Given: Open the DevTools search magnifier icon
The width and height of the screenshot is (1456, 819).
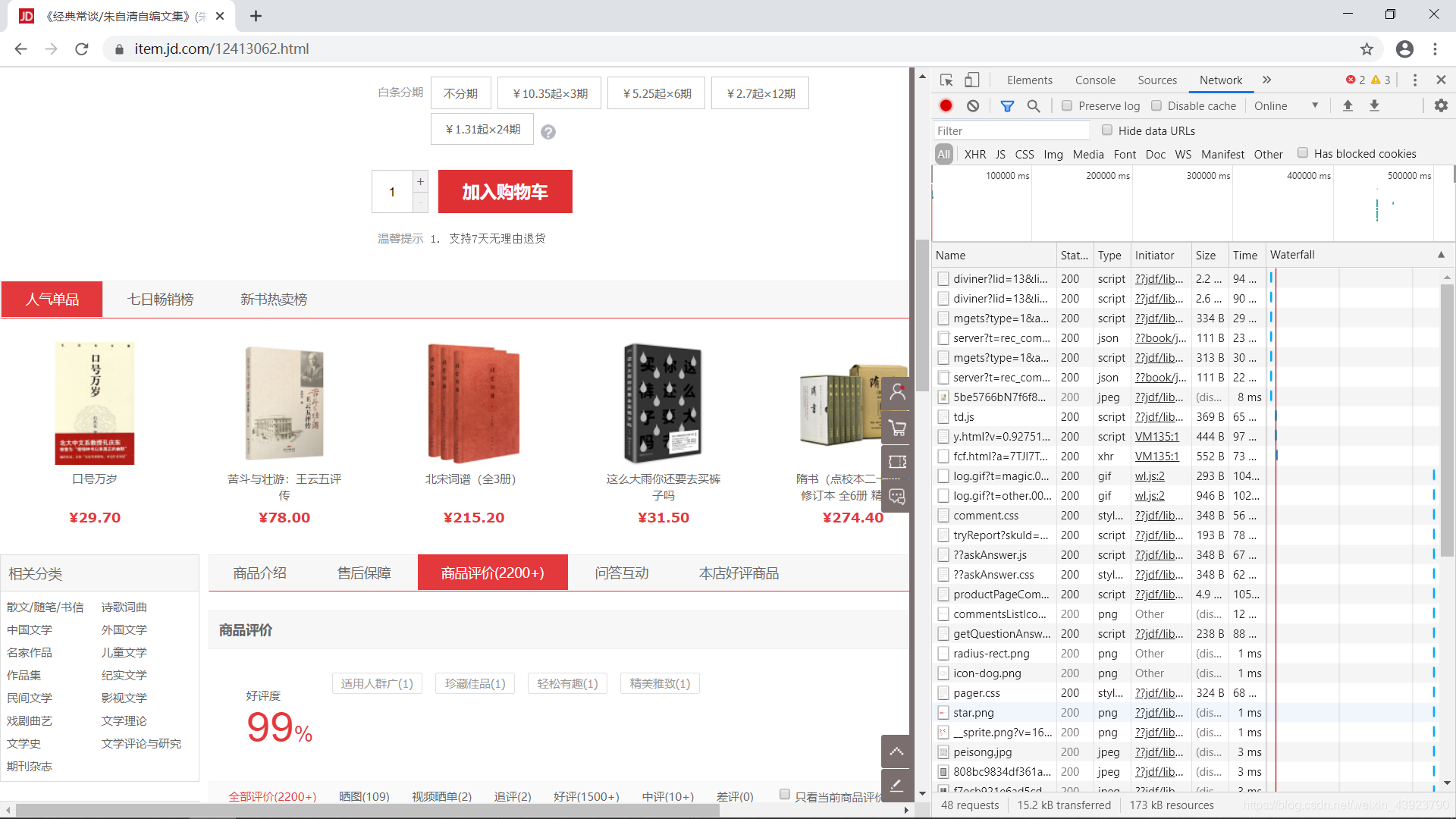Looking at the screenshot, I should pyautogui.click(x=1034, y=106).
